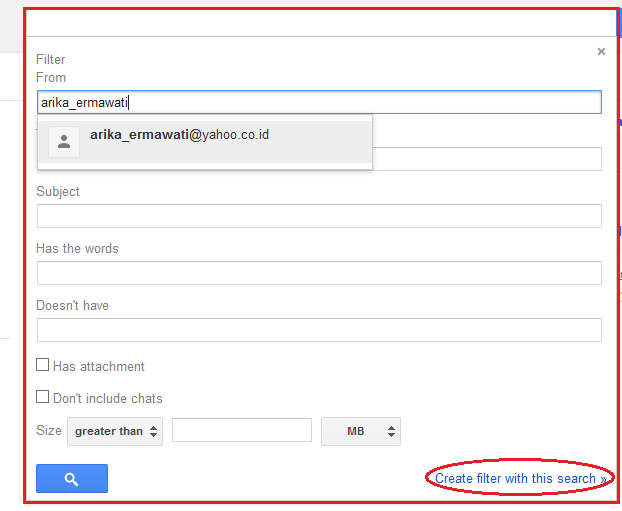Viewport: 622px width, 511px height.
Task: Open the 'greater than' size comparison dropdown
Action: click(x=115, y=431)
